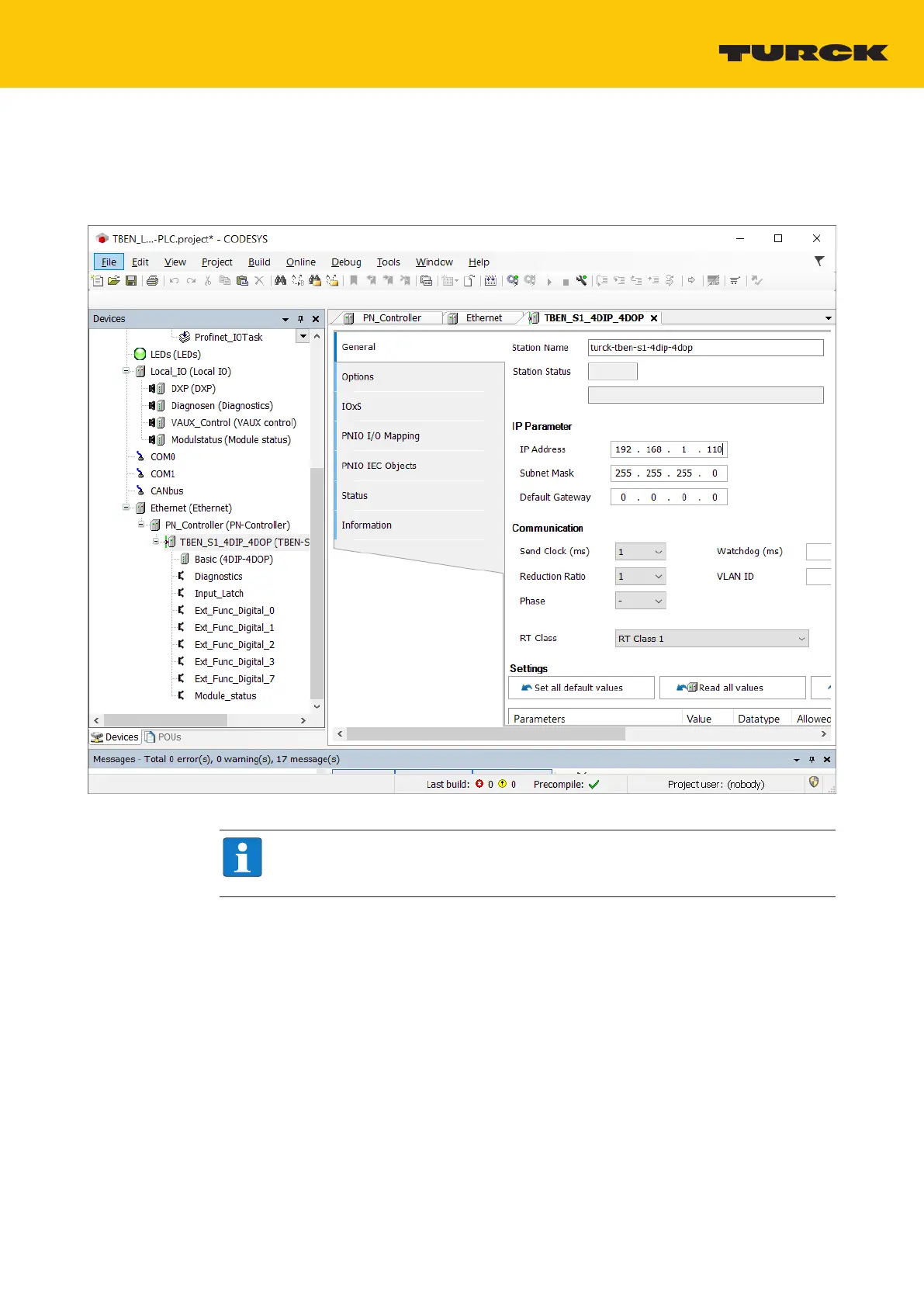Screen dimensions: 924x1307
Task: Click the Station Name input field
Action: [705, 348]
